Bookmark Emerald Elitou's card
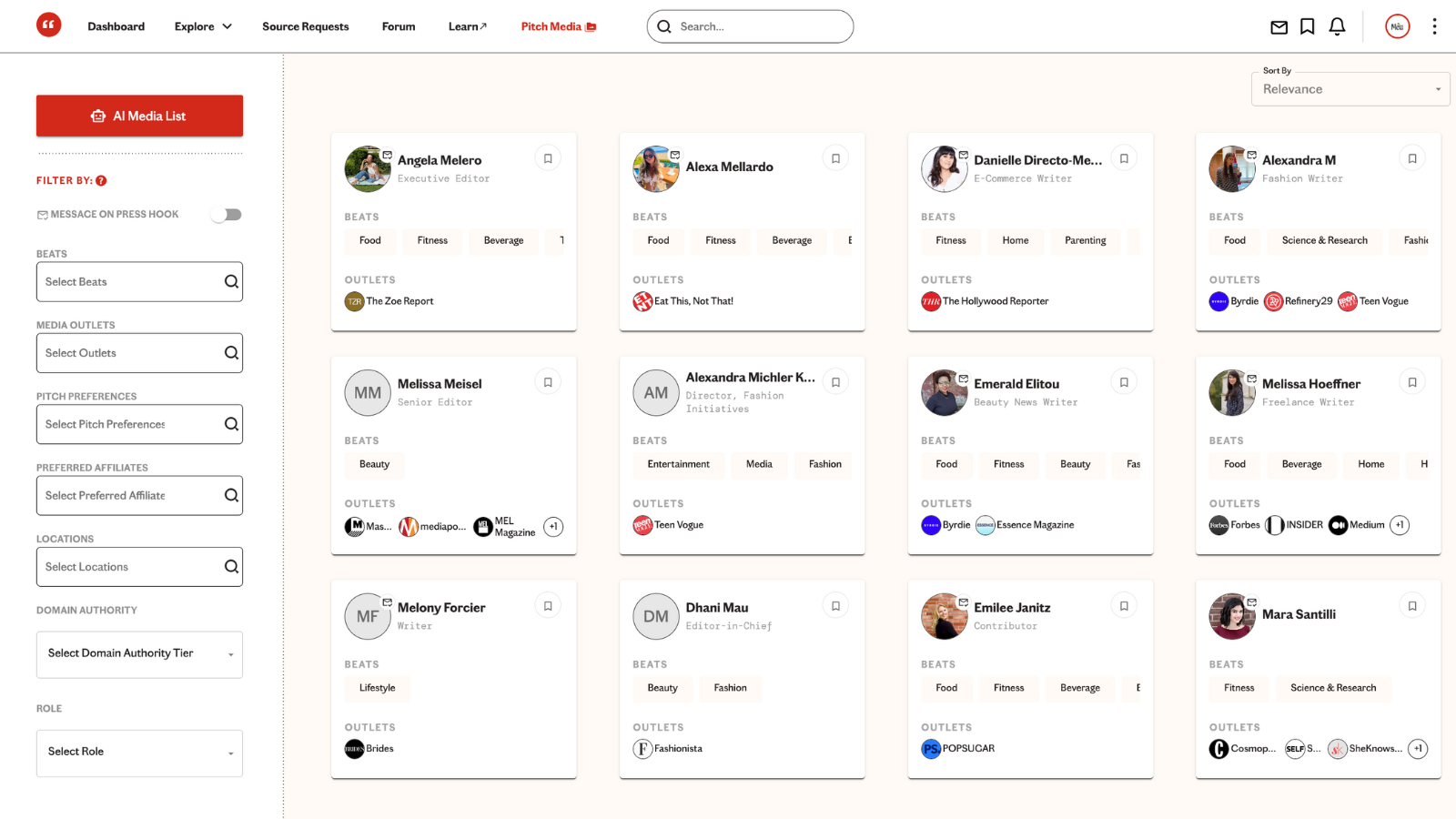The width and height of the screenshot is (1456, 819). point(1124,382)
